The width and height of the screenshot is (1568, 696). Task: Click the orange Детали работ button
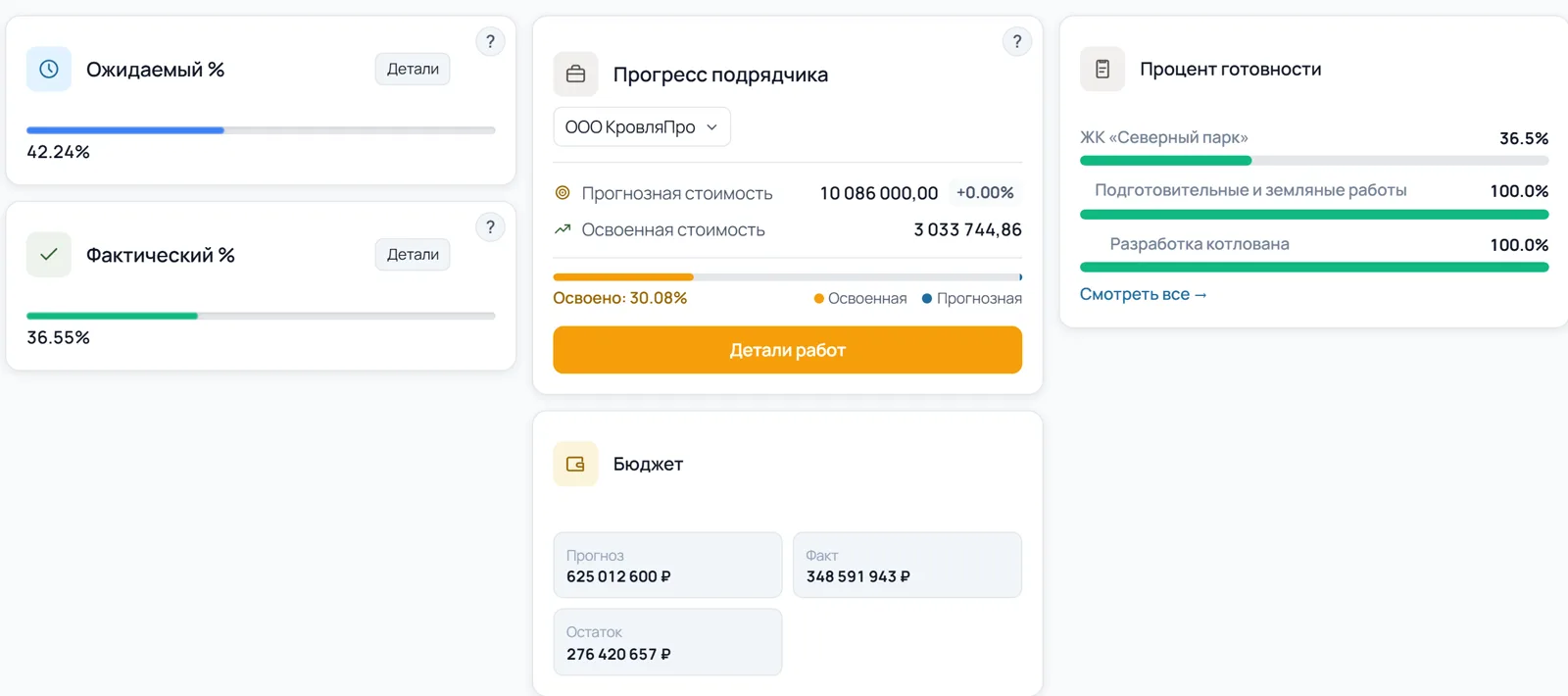[787, 350]
